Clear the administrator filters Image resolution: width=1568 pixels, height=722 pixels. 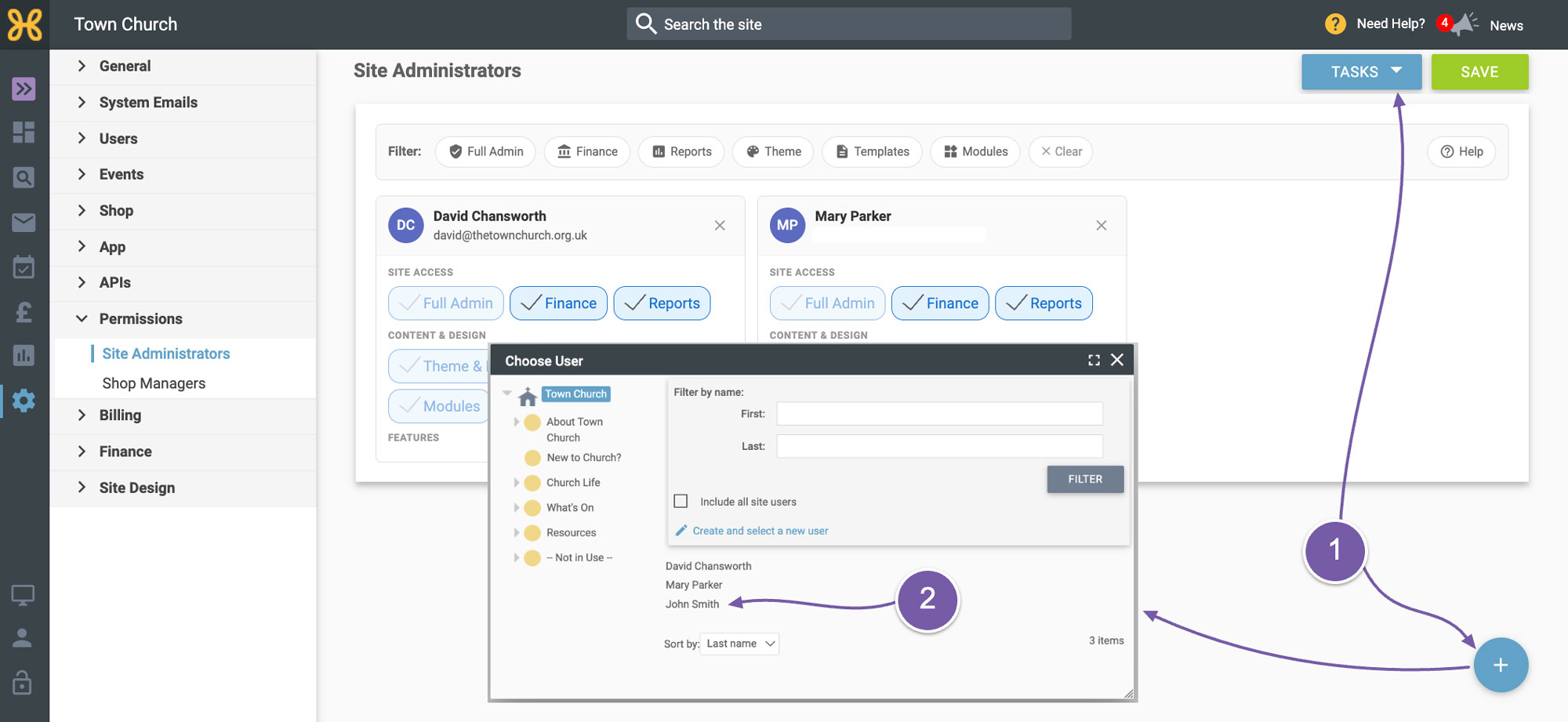pyautogui.click(x=1061, y=151)
